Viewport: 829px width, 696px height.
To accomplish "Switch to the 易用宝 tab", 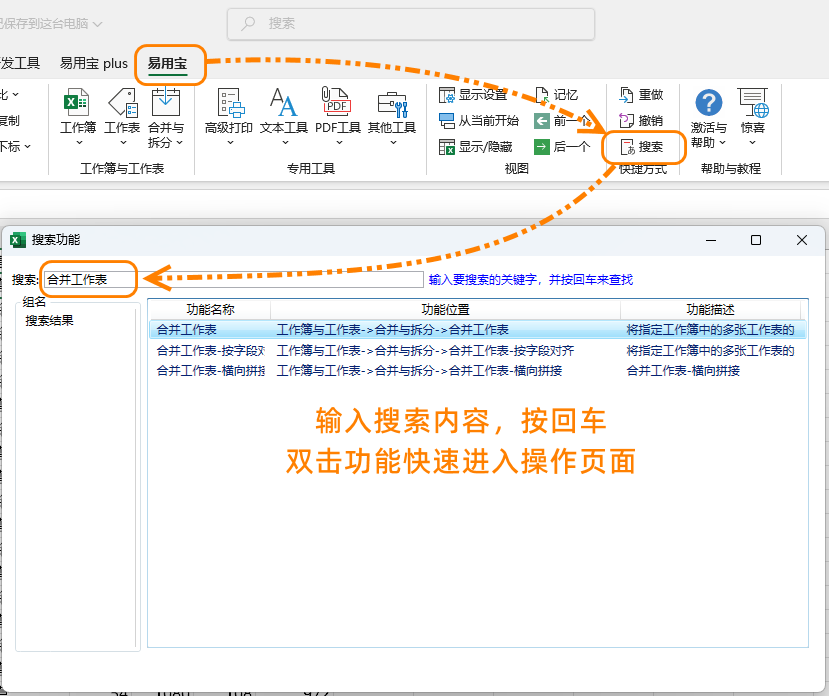I will tap(168, 64).
